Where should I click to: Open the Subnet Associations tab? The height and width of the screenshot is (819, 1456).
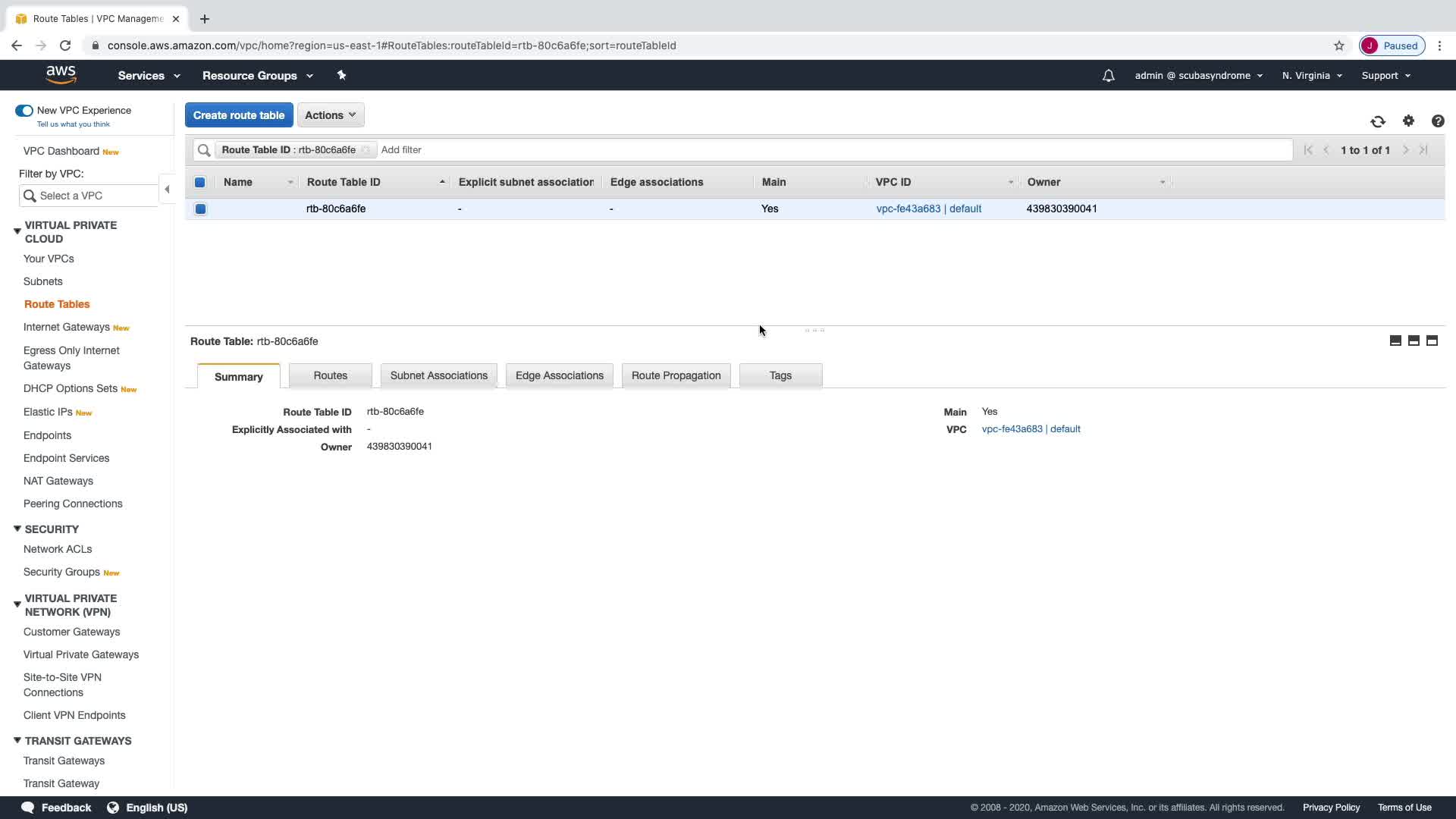point(438,375)
